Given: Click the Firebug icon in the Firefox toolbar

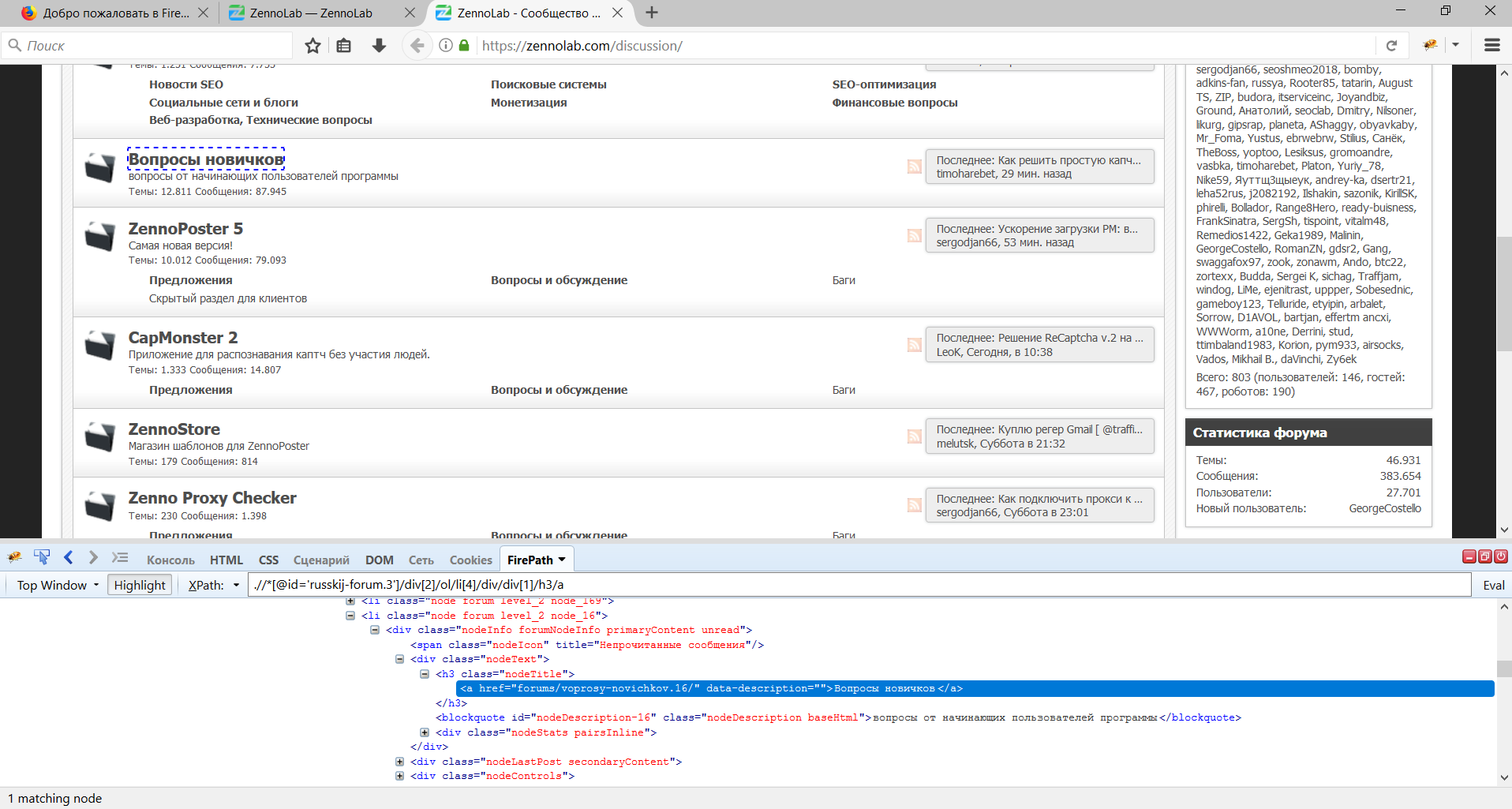Looking at the screenshot, I should 1430,45.
